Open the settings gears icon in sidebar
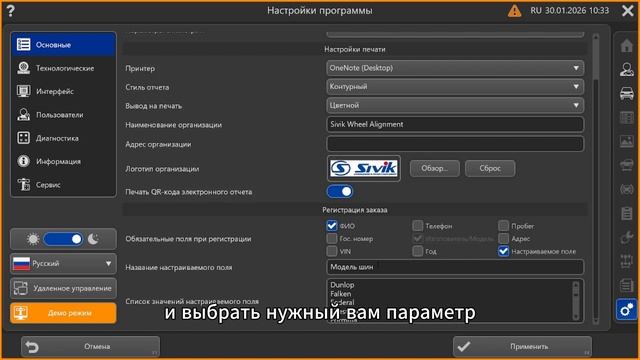The image size is (640, 360). 627,310
